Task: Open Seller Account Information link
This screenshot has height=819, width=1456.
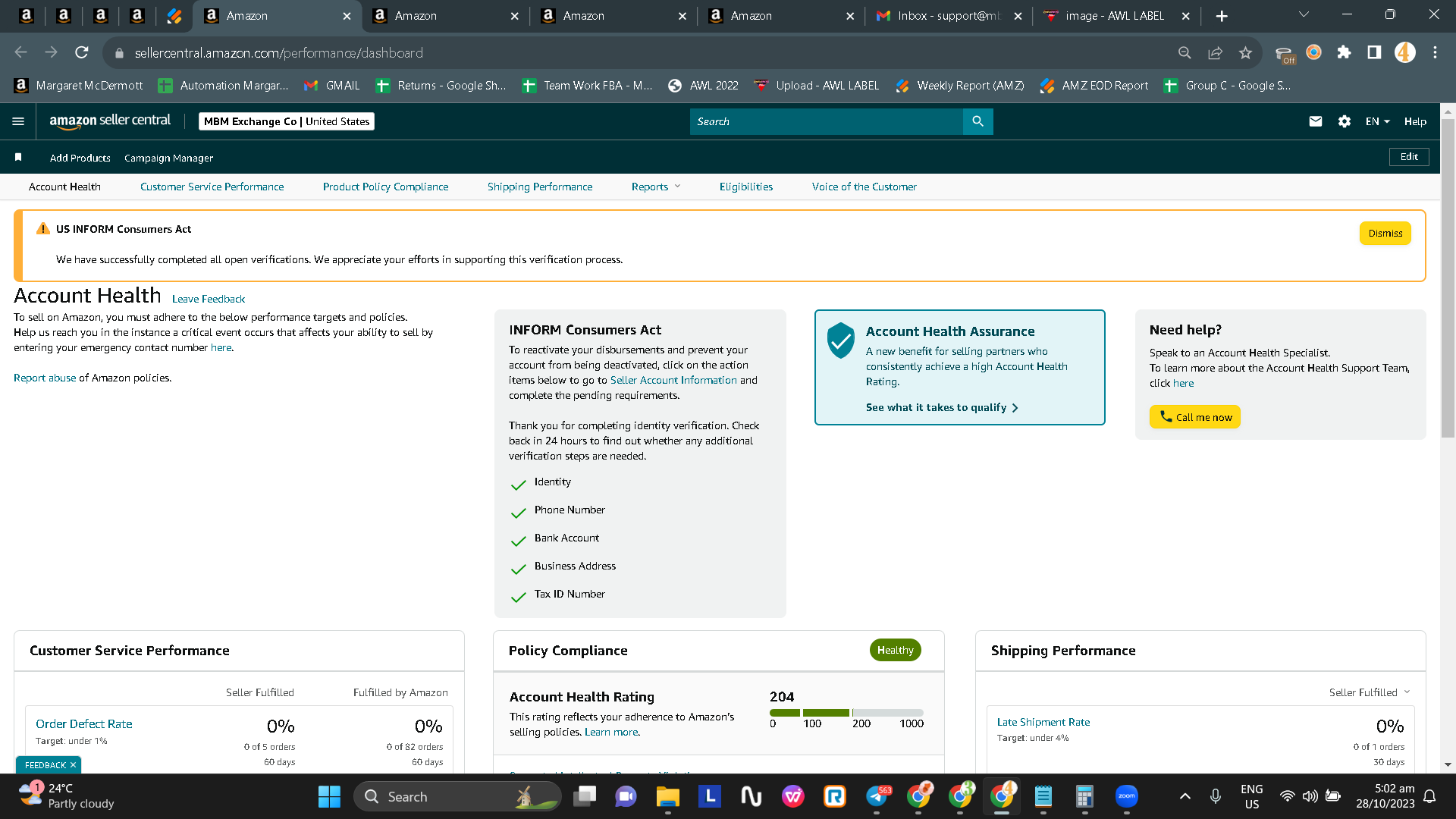Action: point(673,380)
